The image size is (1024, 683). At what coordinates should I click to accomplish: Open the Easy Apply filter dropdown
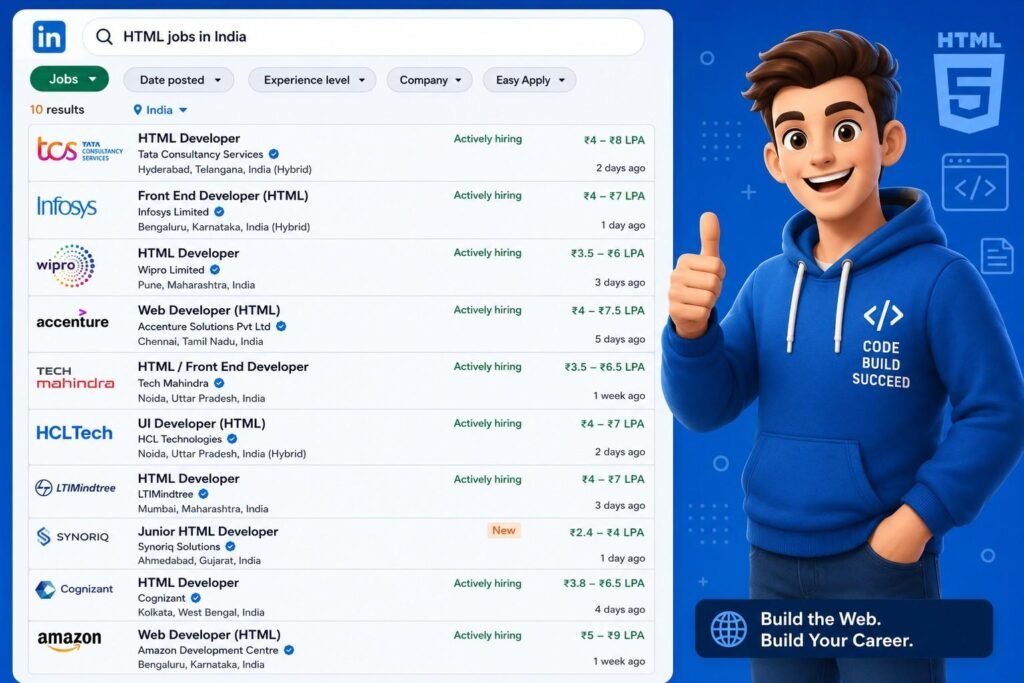(530, 80)
